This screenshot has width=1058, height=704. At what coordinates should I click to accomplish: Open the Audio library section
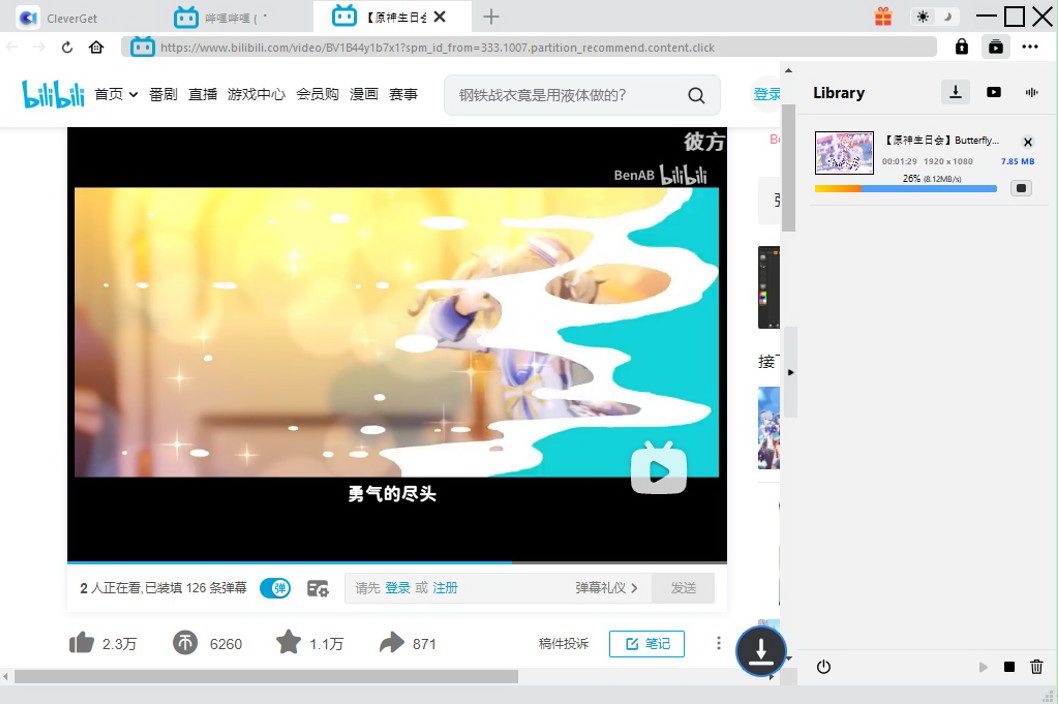pos(1031,92)
